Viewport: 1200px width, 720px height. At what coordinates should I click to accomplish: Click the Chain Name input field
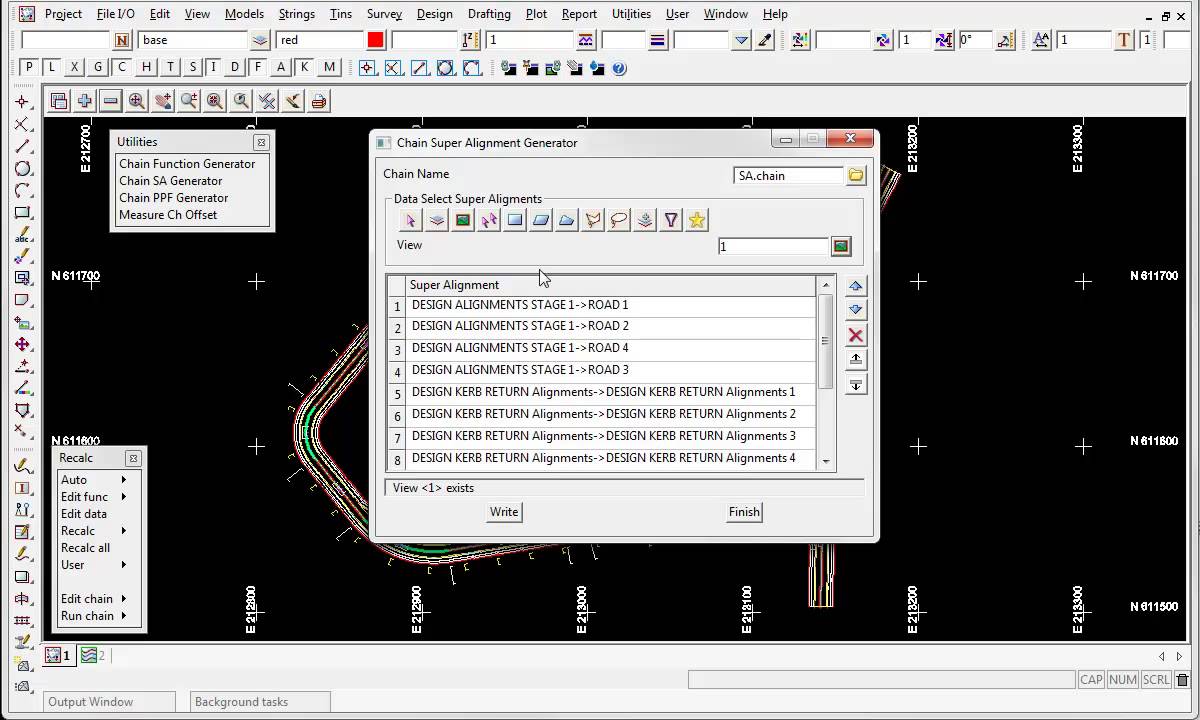tap(789, 175)
